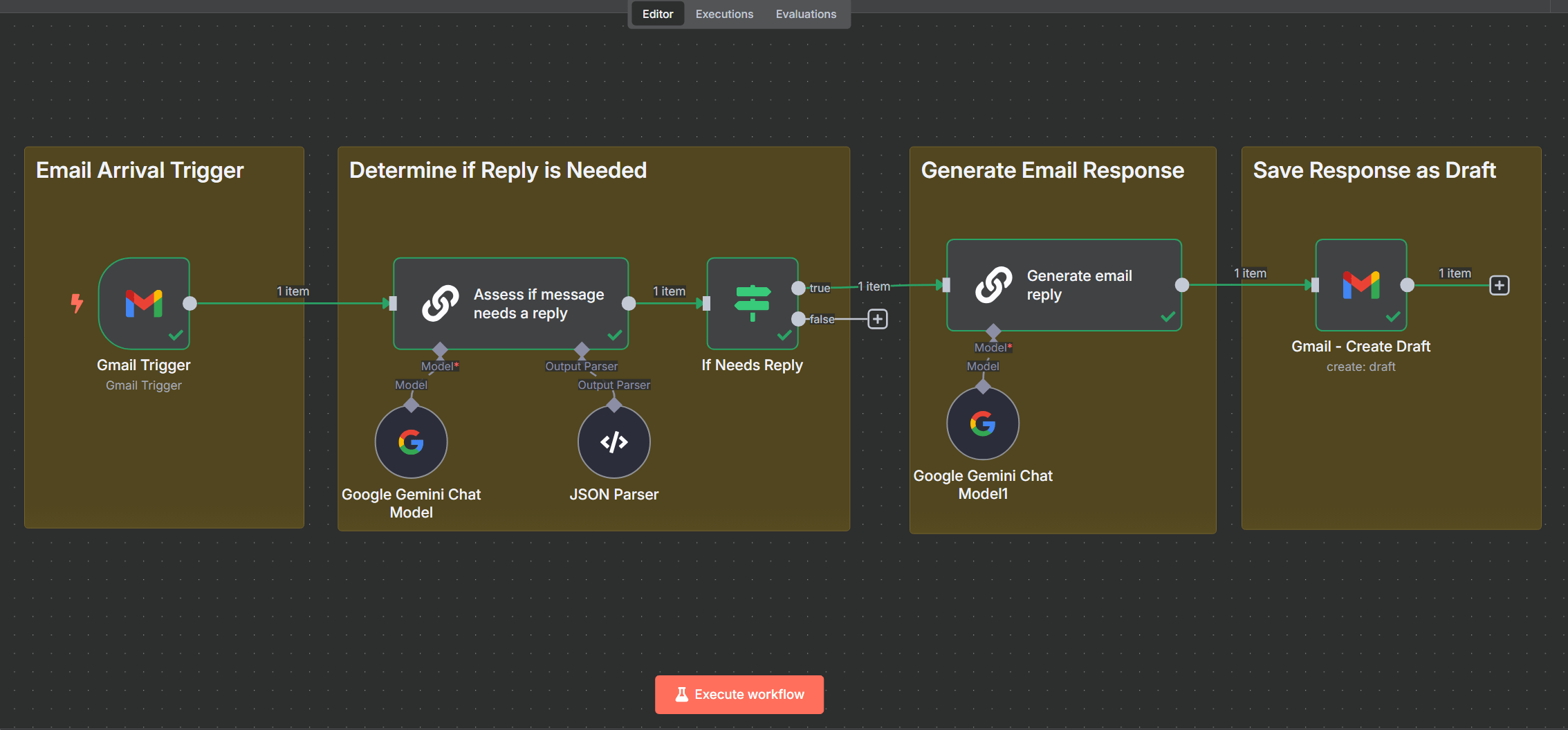Select the If Needs Reply node
The width and height of the screenshot is (1568, 730).
click(752, 303)
